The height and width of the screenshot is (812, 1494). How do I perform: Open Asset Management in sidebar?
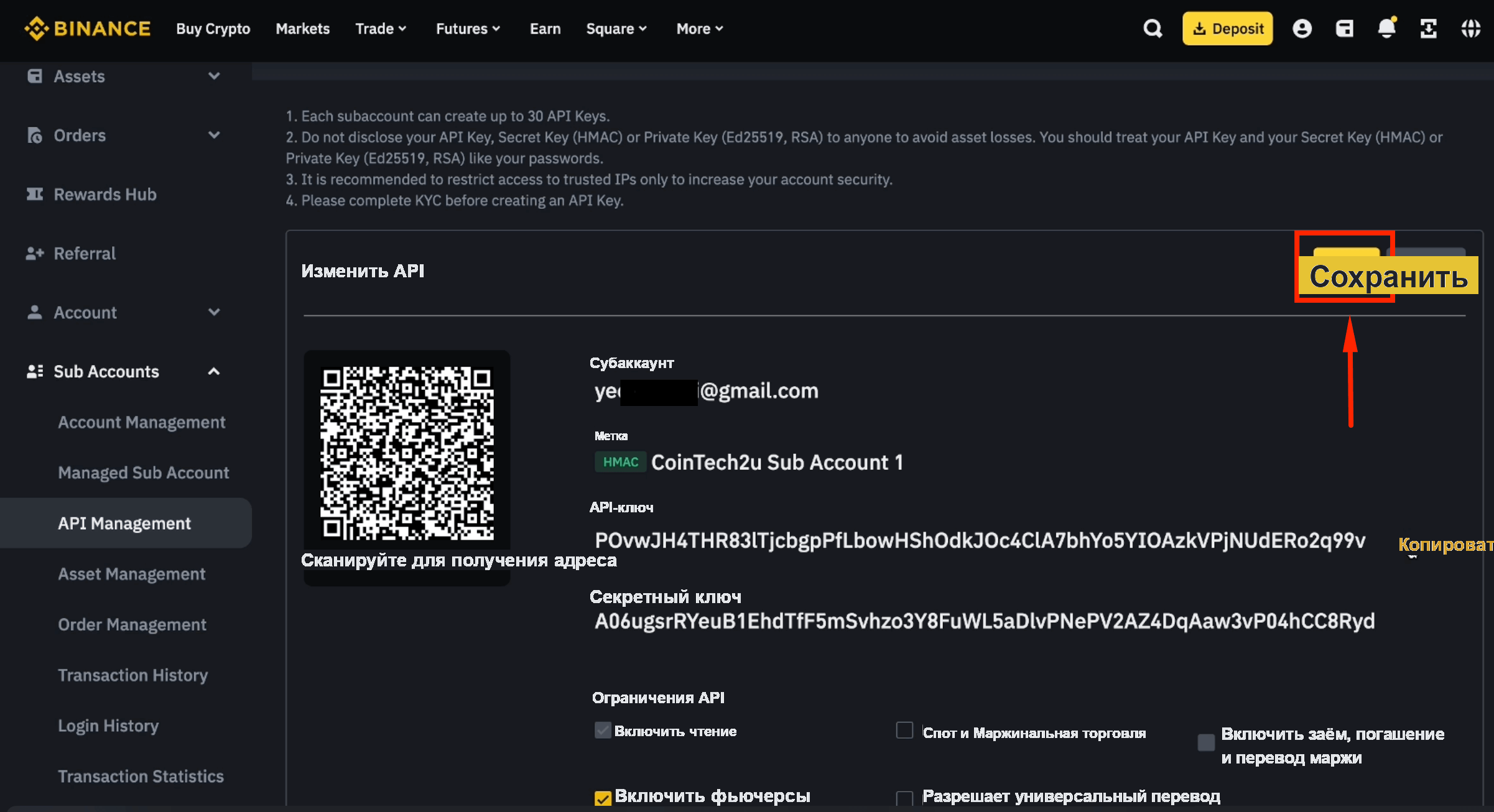(132, 574)
